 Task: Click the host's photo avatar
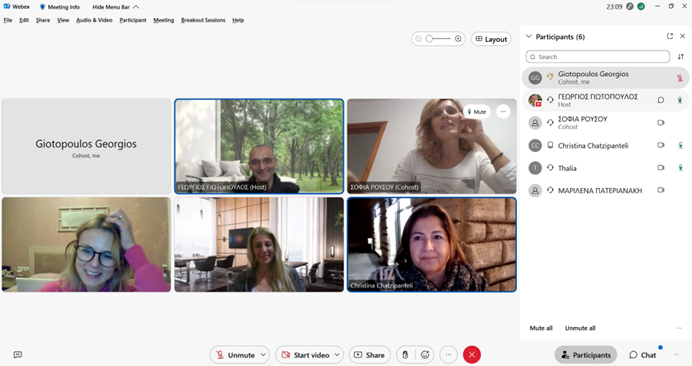(535, 100)
